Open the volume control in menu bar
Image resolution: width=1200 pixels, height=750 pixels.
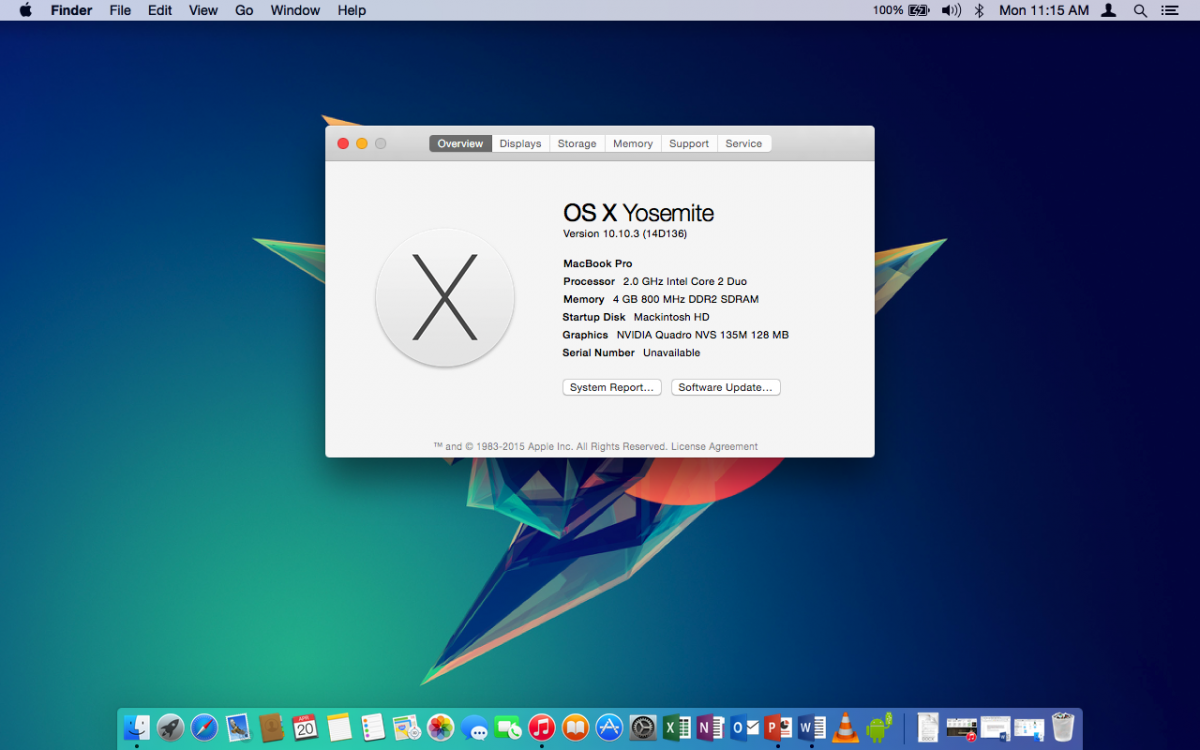950,10
